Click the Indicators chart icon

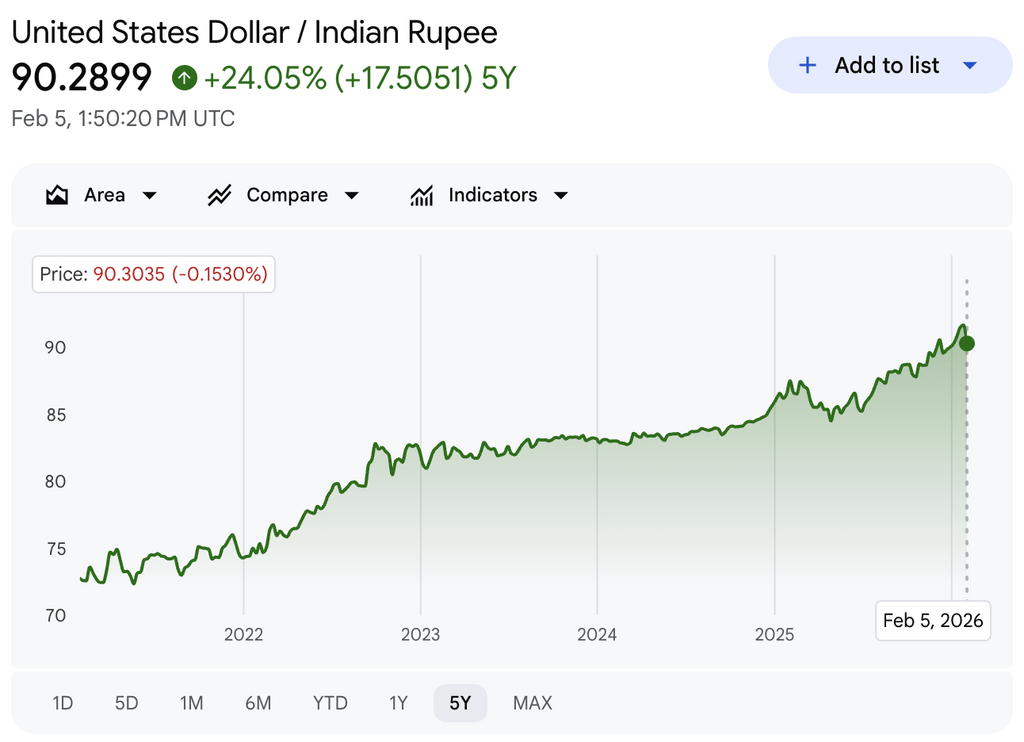pos(422,195)
